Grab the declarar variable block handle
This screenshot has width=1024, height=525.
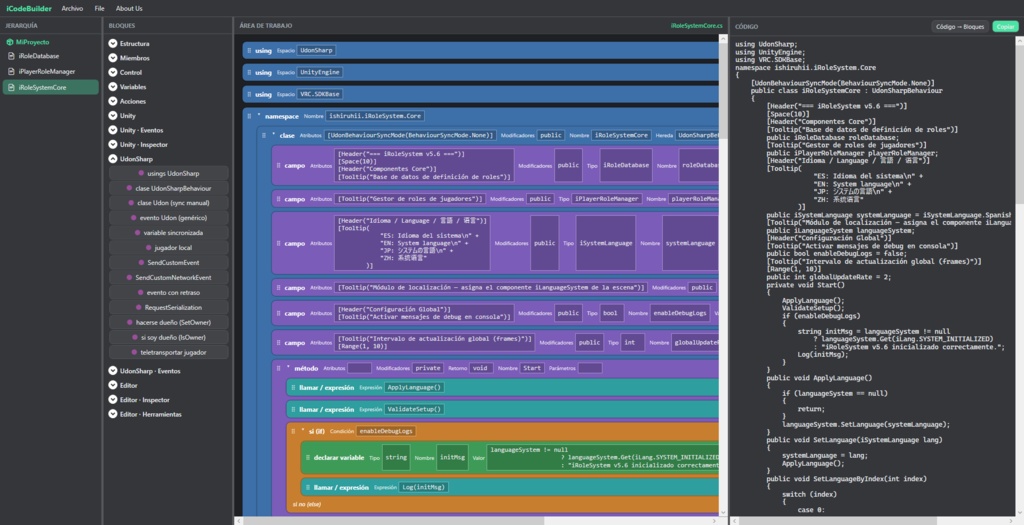pos(308,458)
